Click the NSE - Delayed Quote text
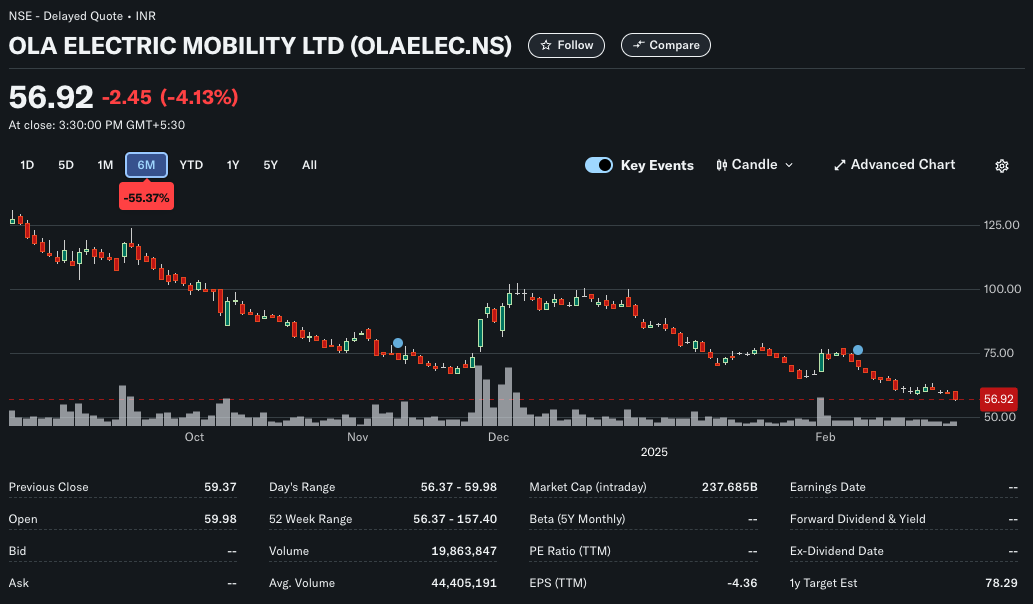This screenshot has width=1033, height=604. click(66, 16)
